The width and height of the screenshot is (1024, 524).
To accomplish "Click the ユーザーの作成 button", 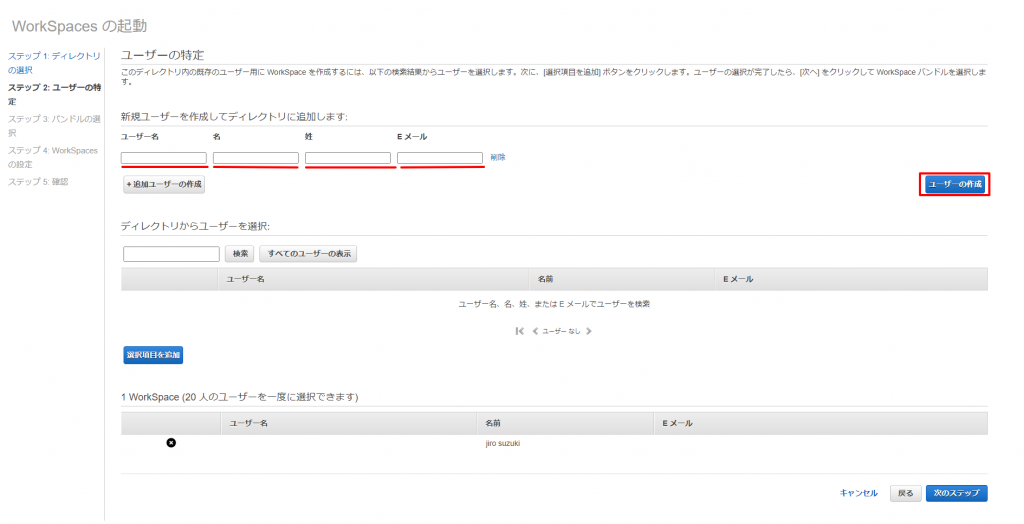I will click(955, 184).
